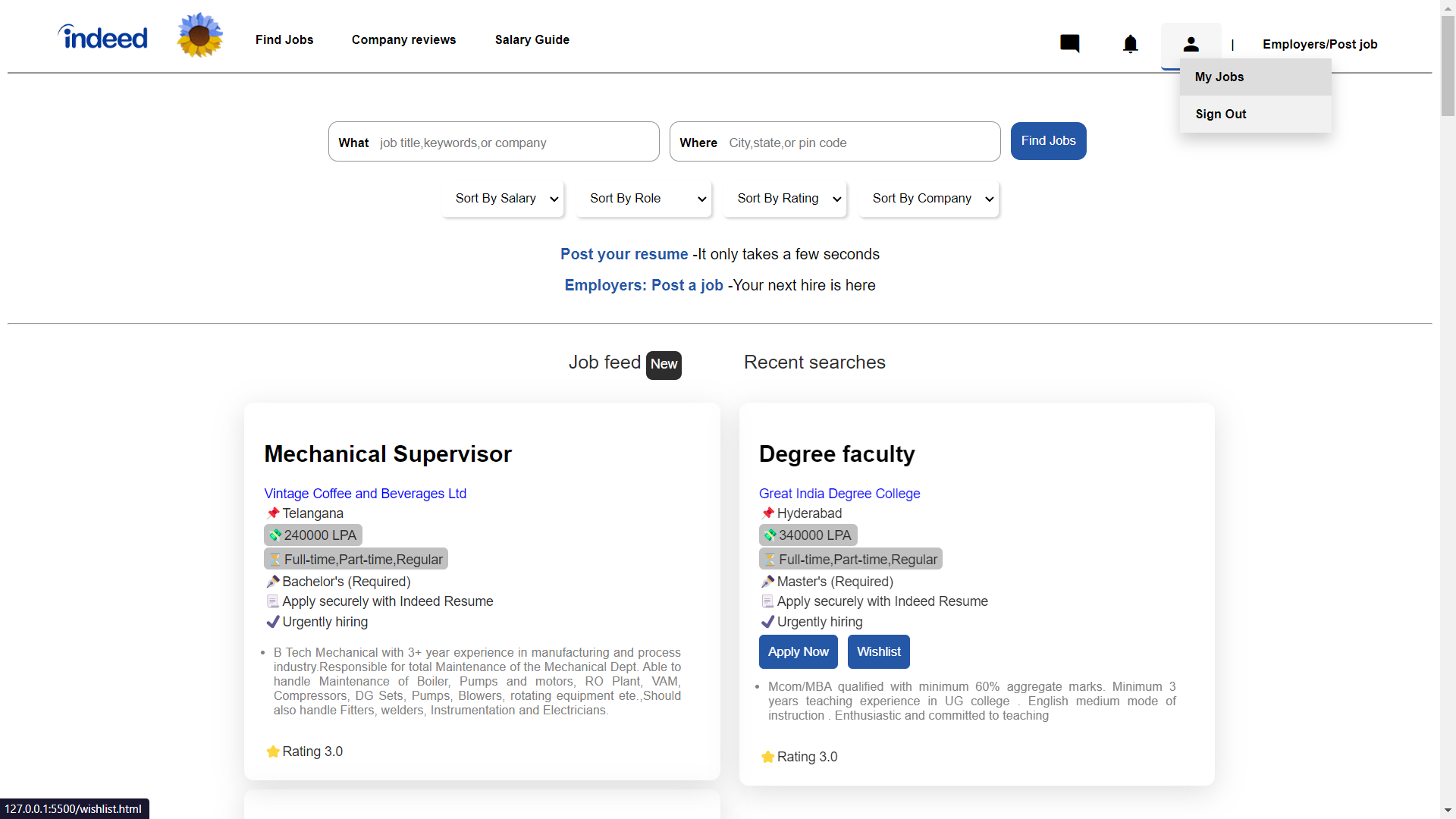Viewport: 1456px width, 819px height.
Task: Click the Mechanical Supervisor job title
Action: [388, 453]
